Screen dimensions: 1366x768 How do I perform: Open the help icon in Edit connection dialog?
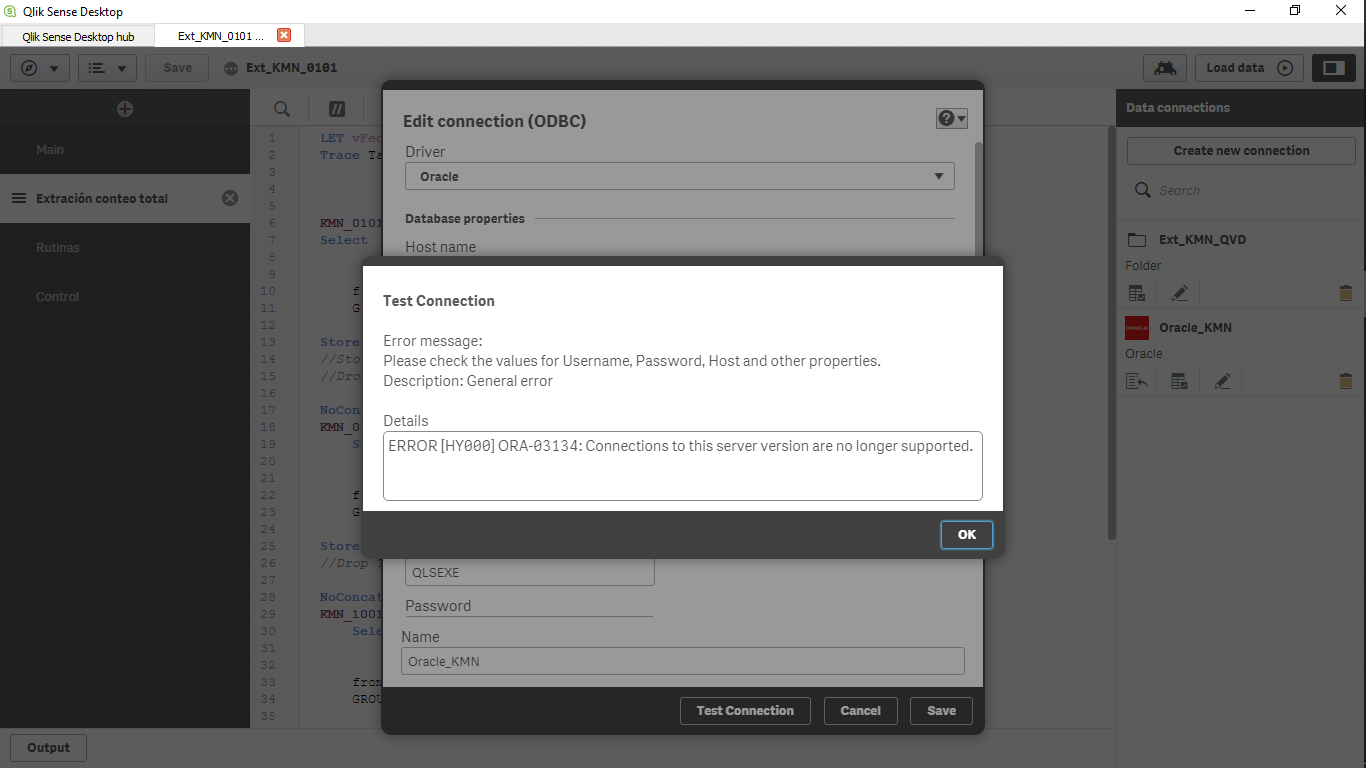(951, 118)
